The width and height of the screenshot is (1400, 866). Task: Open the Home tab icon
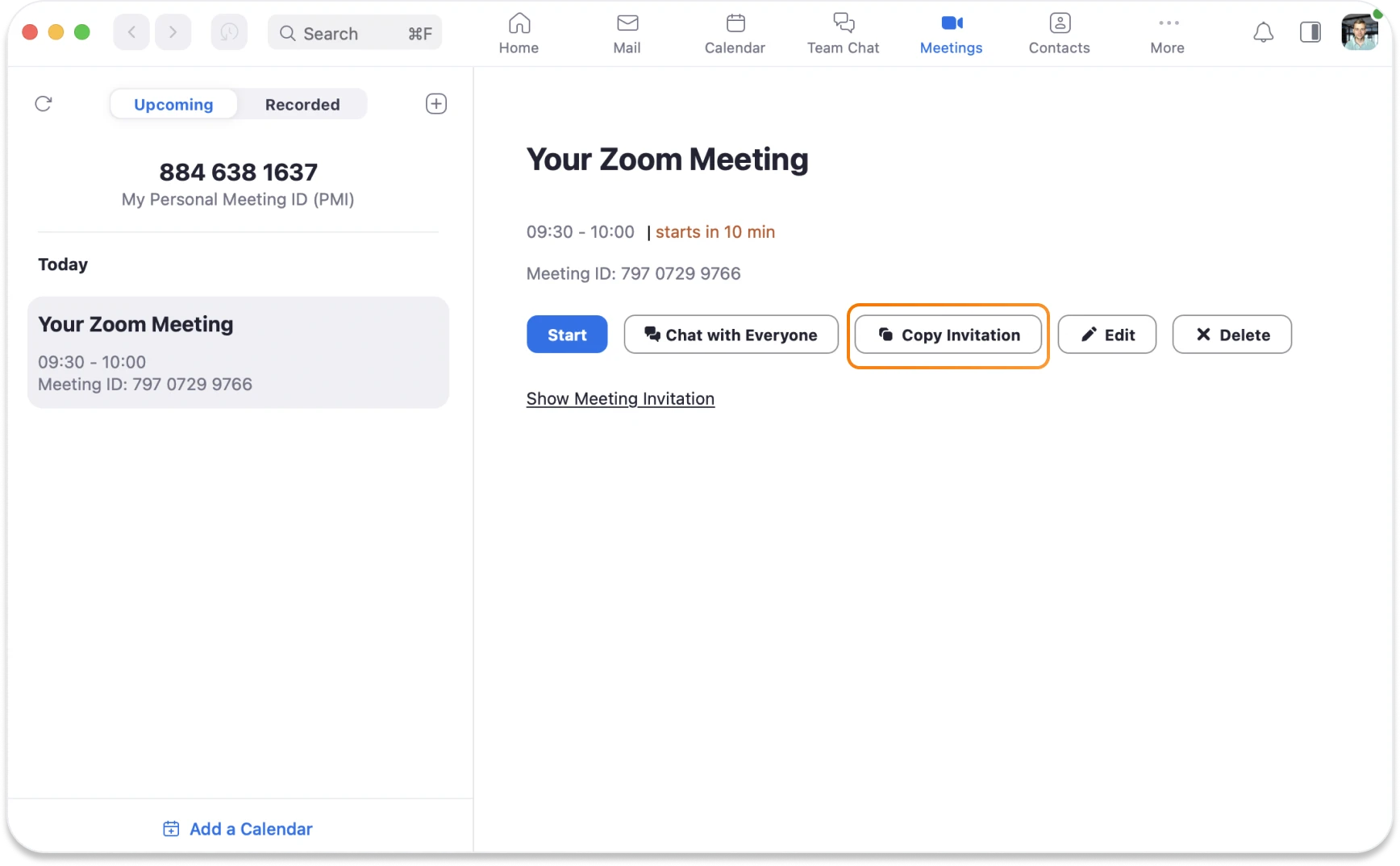pos(519,32)
